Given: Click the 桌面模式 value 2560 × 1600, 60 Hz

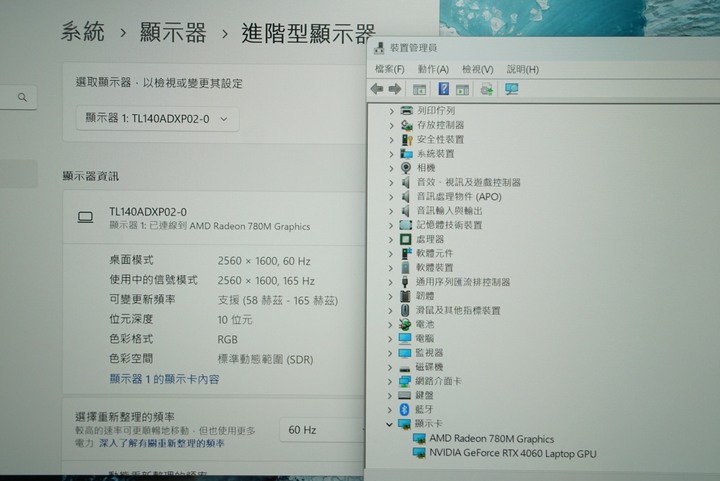Looking at the screenshot, I should click(x=264, y=261).
